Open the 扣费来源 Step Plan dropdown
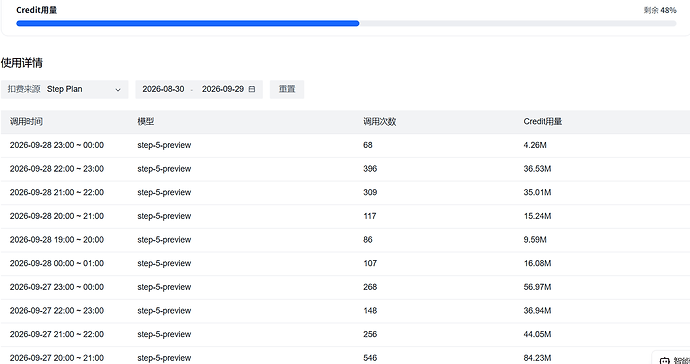The height and width of the screenshot is (364, 690). [x=65, y=89]
